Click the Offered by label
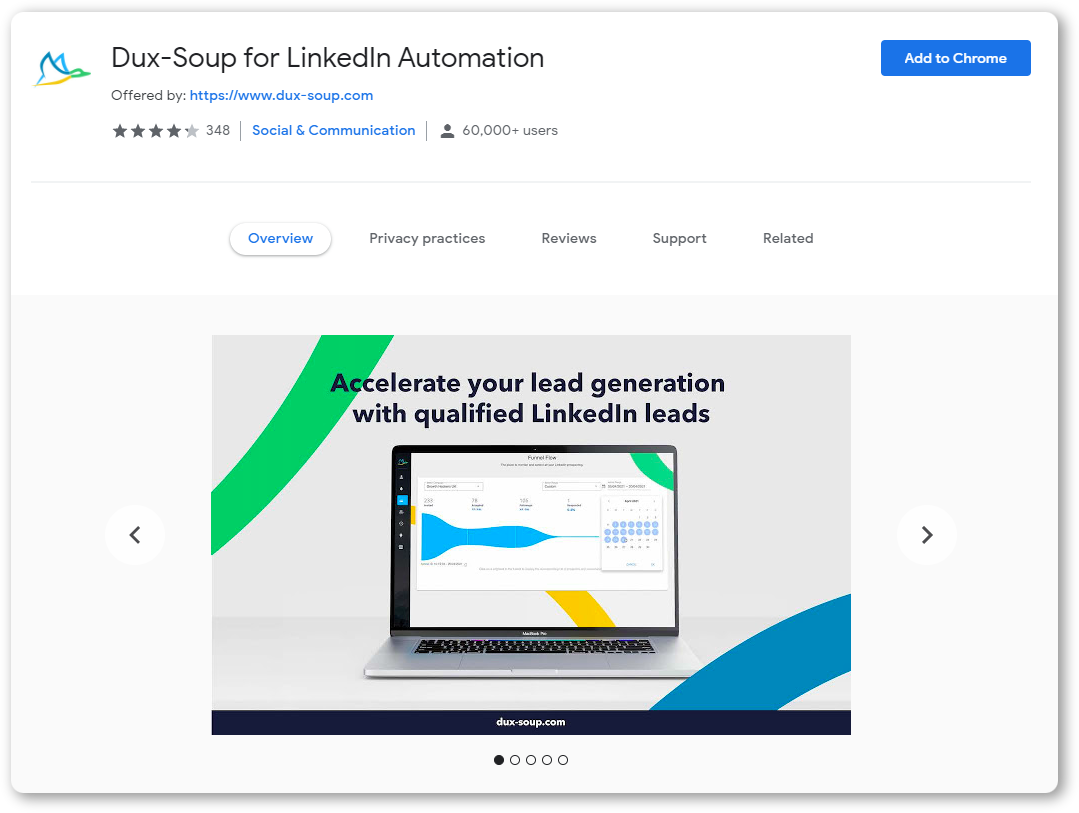This screenshot has width=1079, height=813. [x=149, y=96]
